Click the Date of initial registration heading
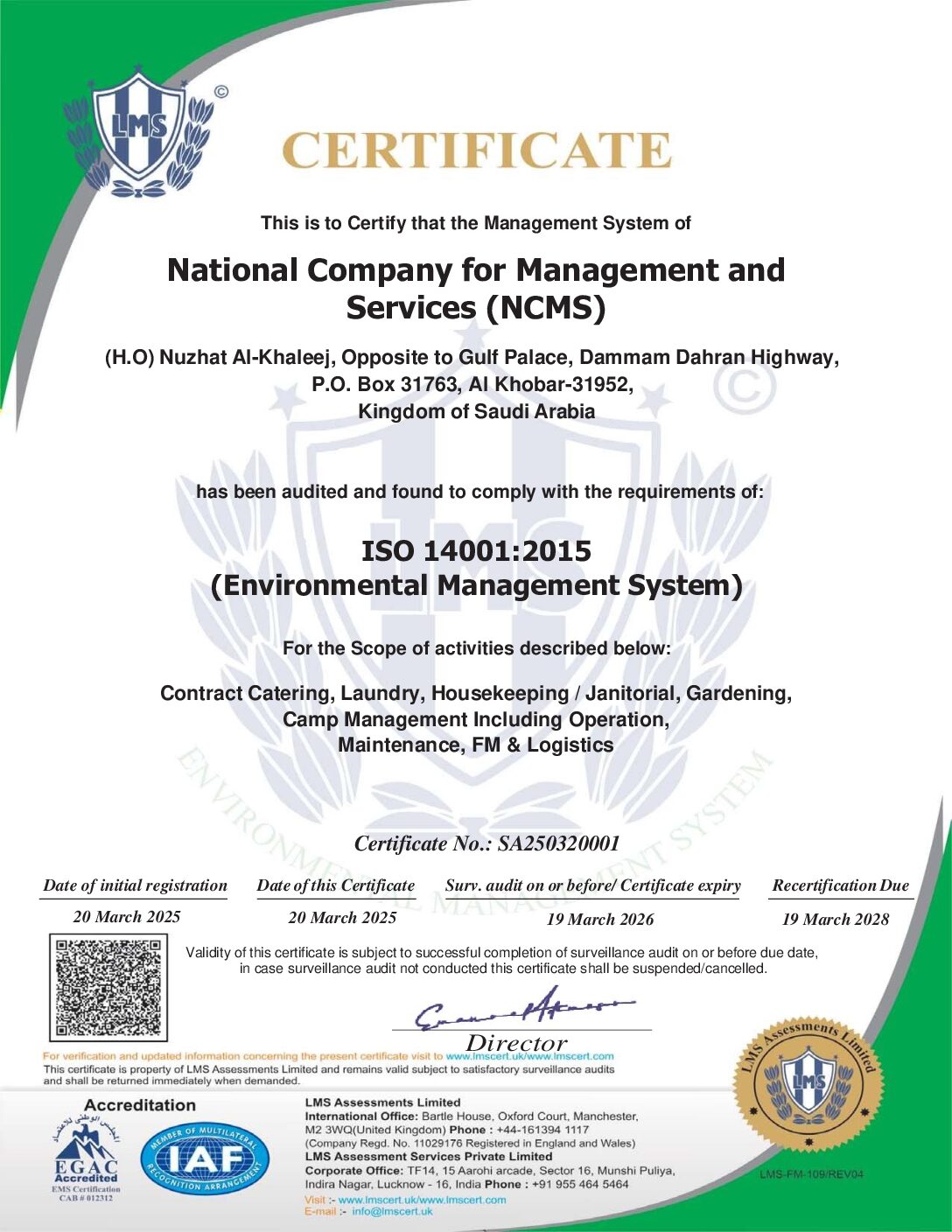Viewport: 952px width, 1232px height. (135, 885)
